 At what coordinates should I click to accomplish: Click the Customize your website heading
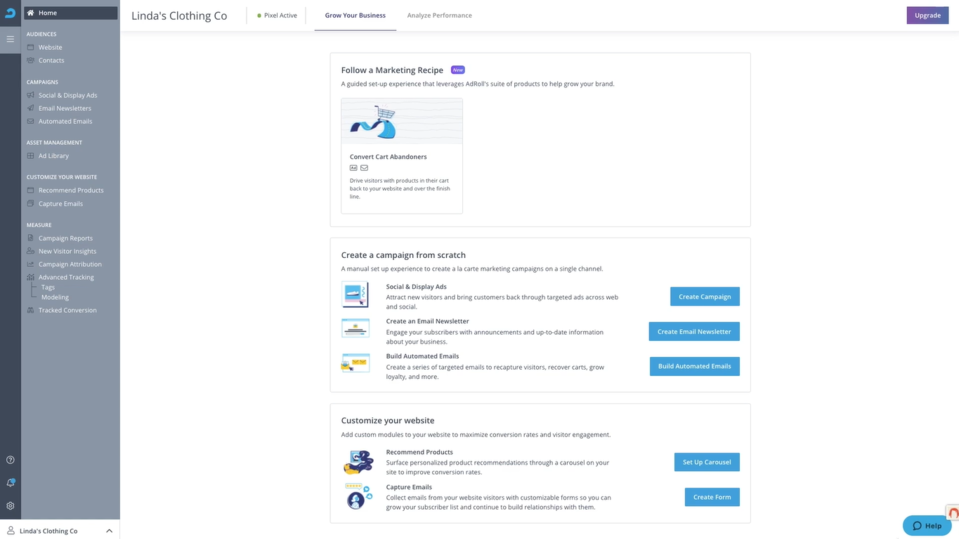[388, 421]
